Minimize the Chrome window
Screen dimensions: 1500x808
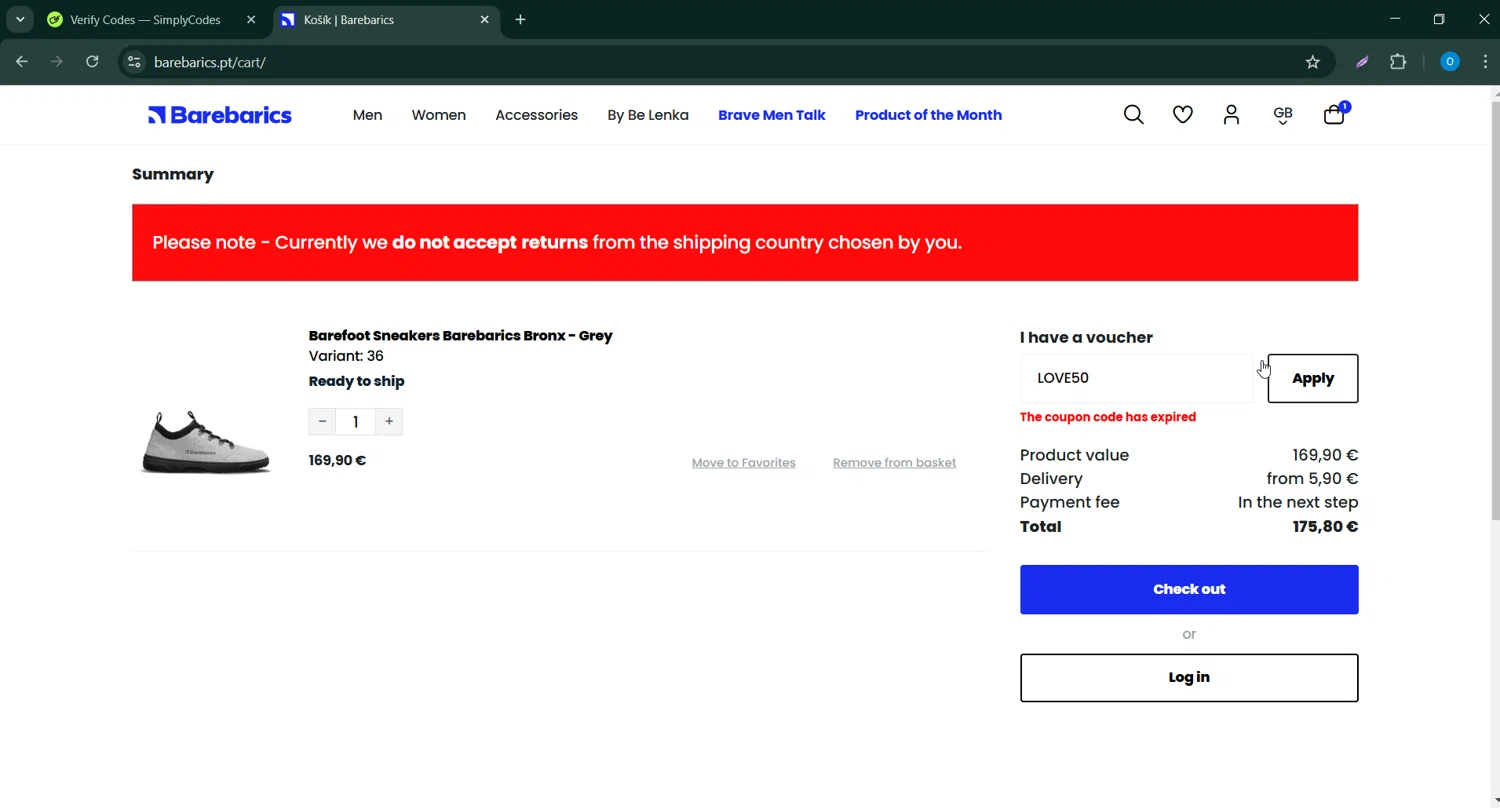pos(1395,19)
